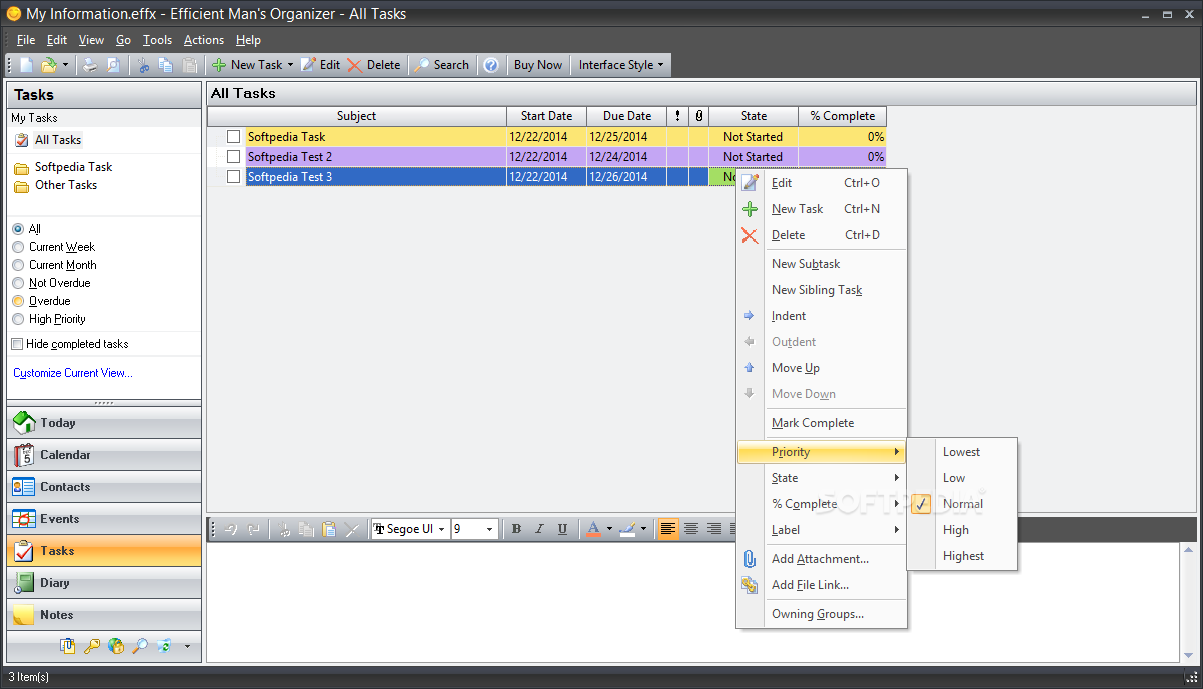Click the print preview toolbar icon

113,65
